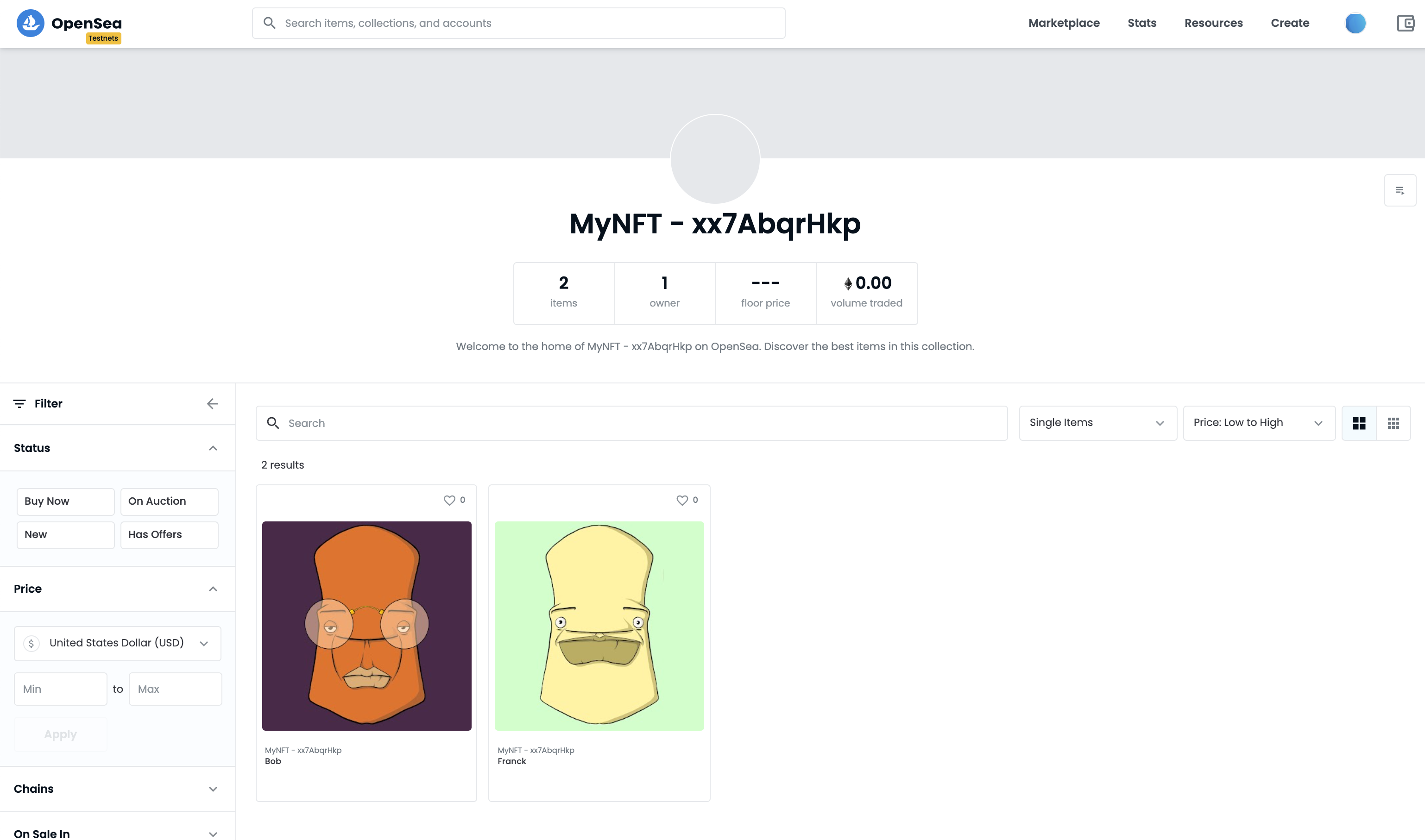Screen dimensions: 1425x840
Task: Collapse filter sidebar with left arrow
Action: click(212, 404)
